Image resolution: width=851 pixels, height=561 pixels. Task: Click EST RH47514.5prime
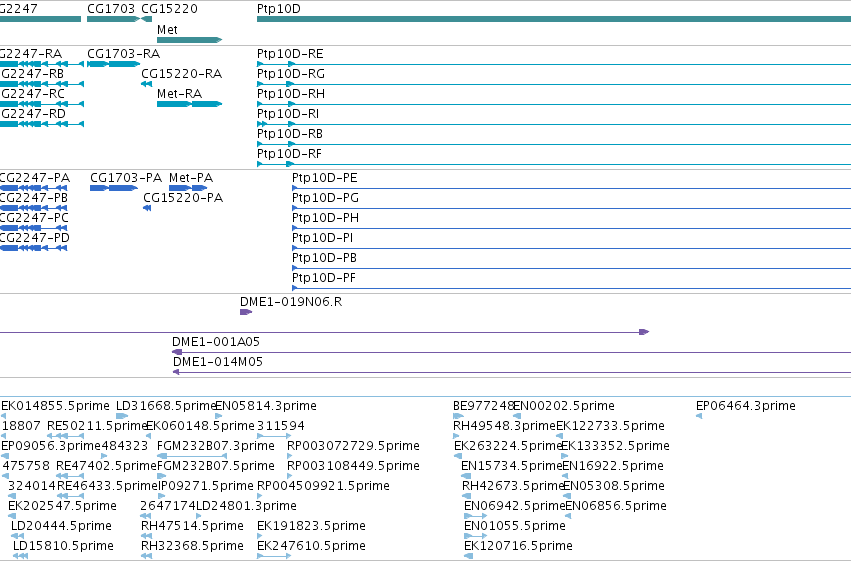192,526
